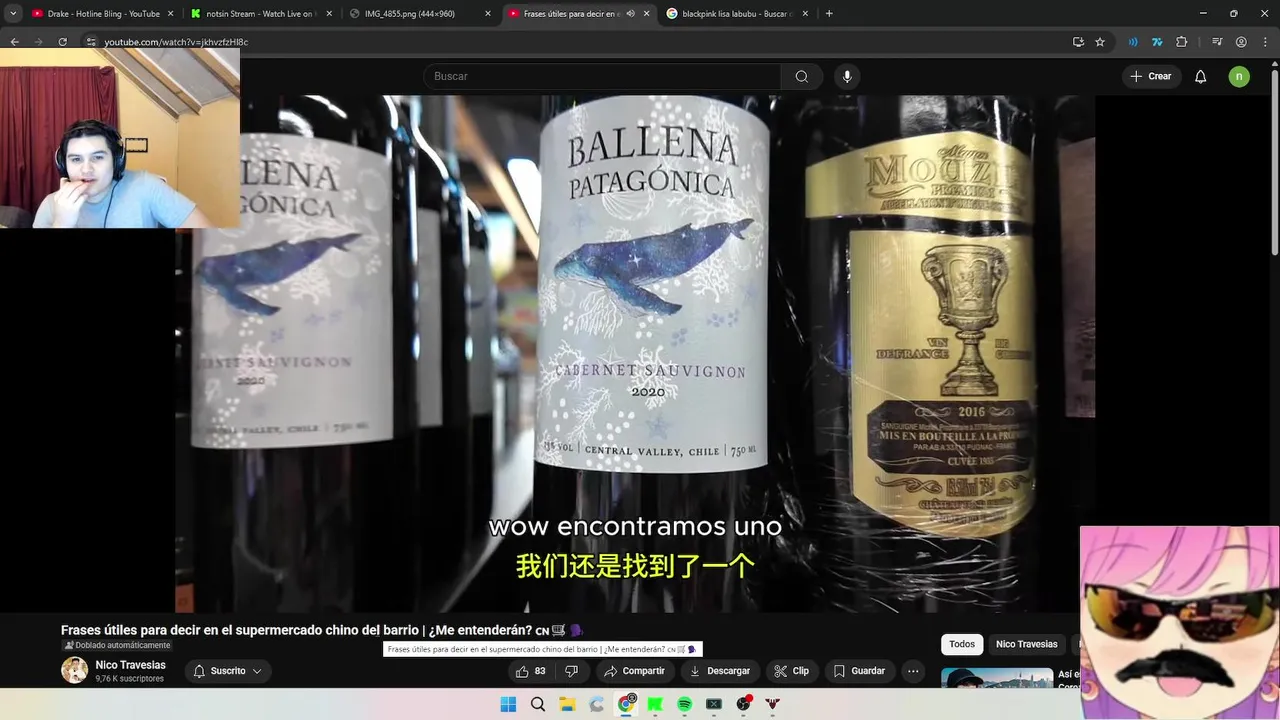The image size is (1280, 720).
Task: Bookmark this page with the star
Action: point(1100,42)
